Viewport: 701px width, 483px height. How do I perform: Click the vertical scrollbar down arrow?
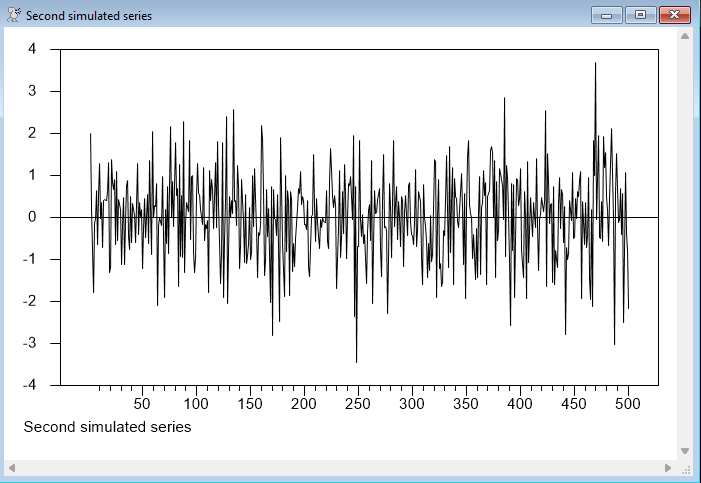tap(685, 451)
